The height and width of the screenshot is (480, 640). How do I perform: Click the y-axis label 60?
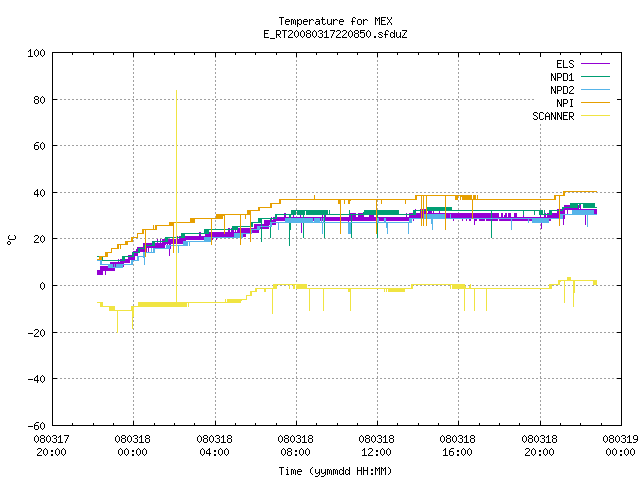[40, 146]
